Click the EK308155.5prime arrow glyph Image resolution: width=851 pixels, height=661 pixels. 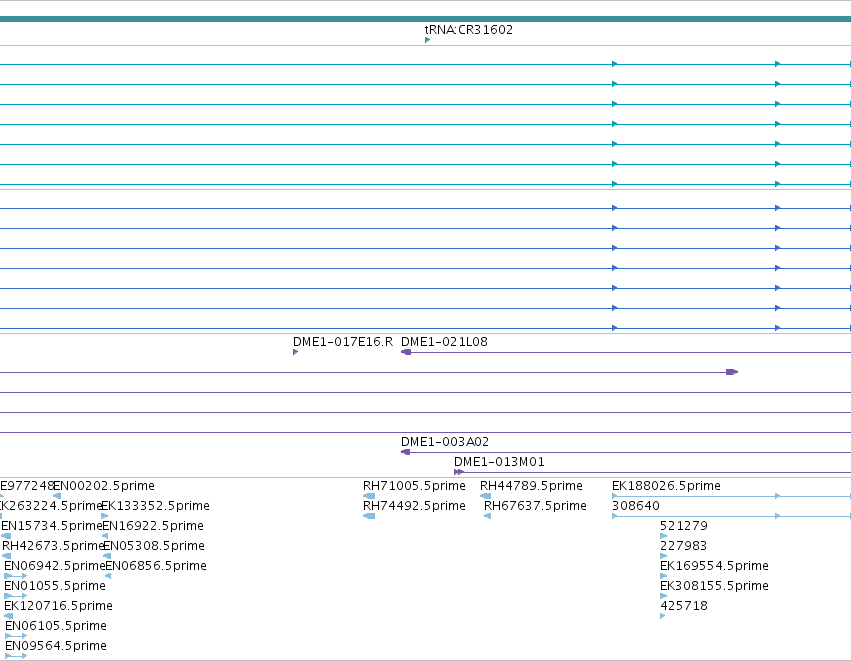(663, 596)
